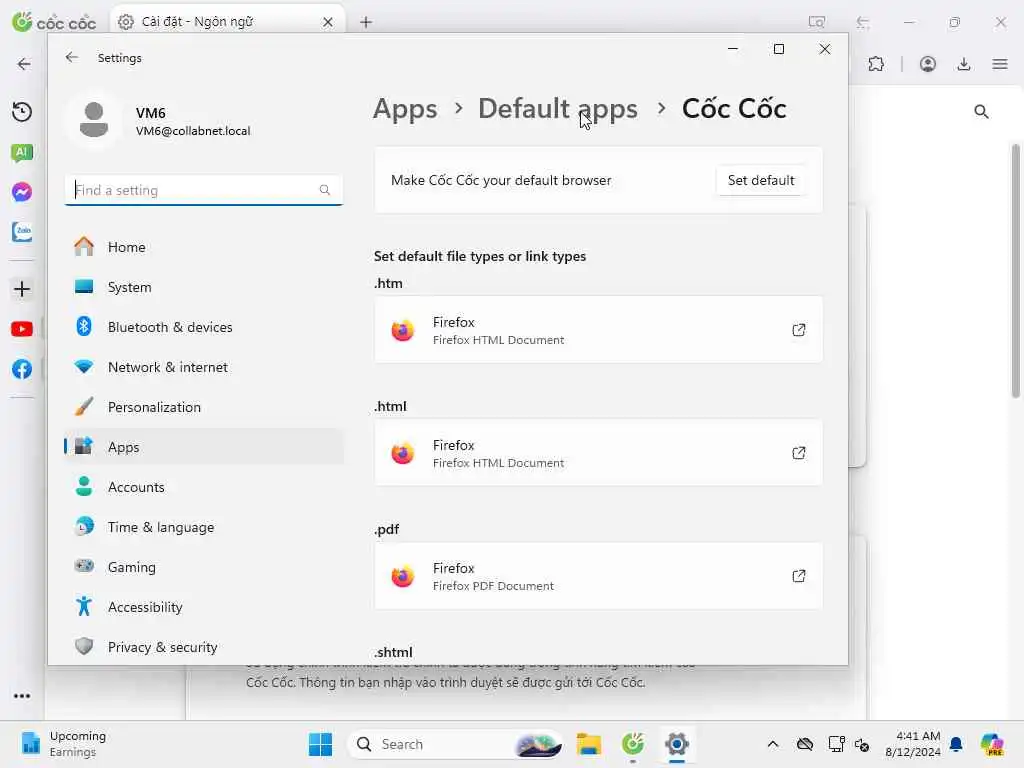
Task: Select System in Settings navigation
Action: [x=204, y=287]
